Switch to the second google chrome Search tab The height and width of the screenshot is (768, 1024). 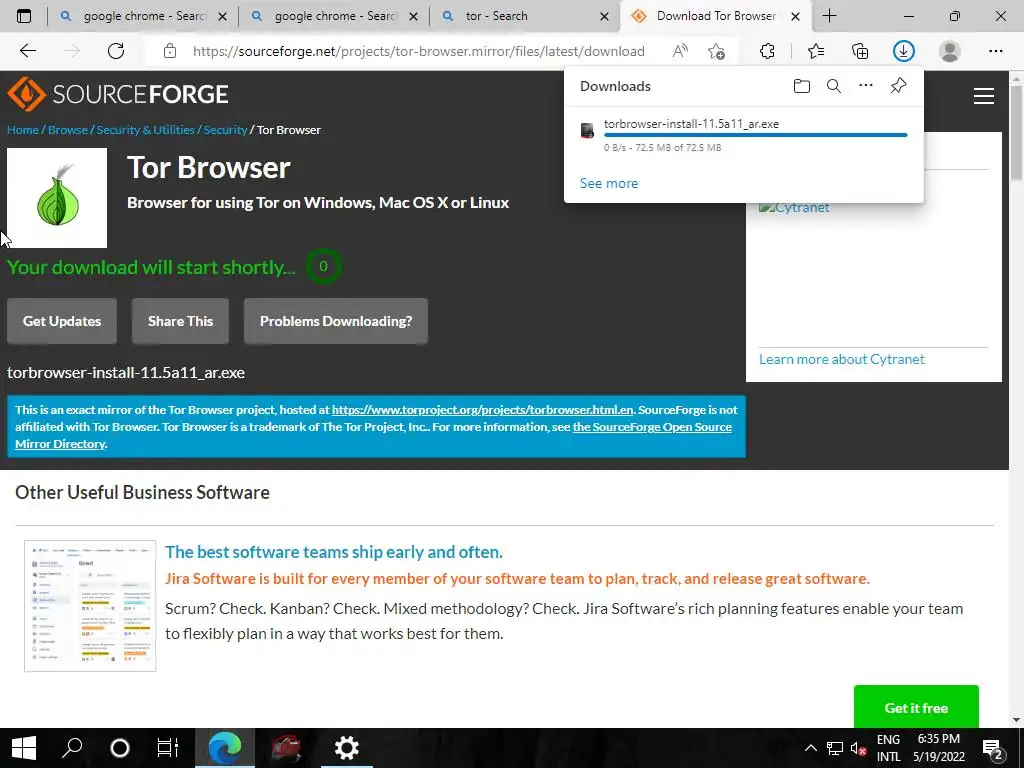pos(334,16)
